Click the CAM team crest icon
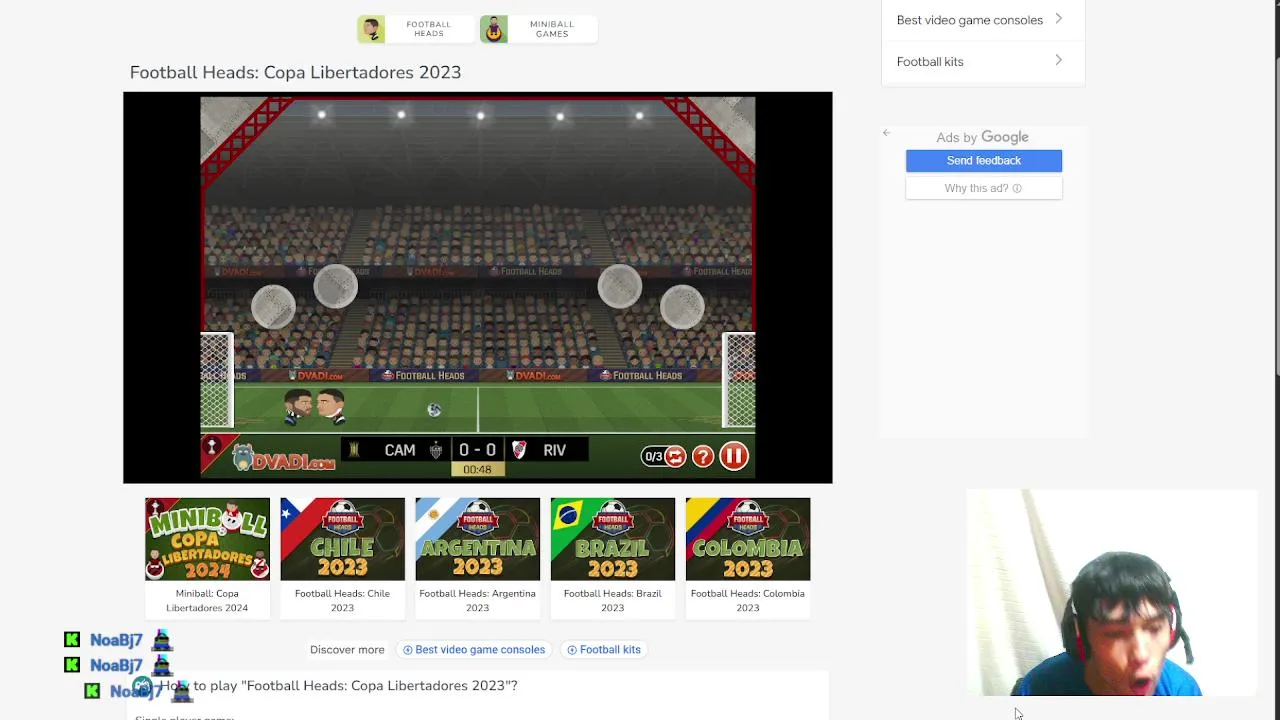The height and width of the screenshot is (720, 1280). coord(435,450)
